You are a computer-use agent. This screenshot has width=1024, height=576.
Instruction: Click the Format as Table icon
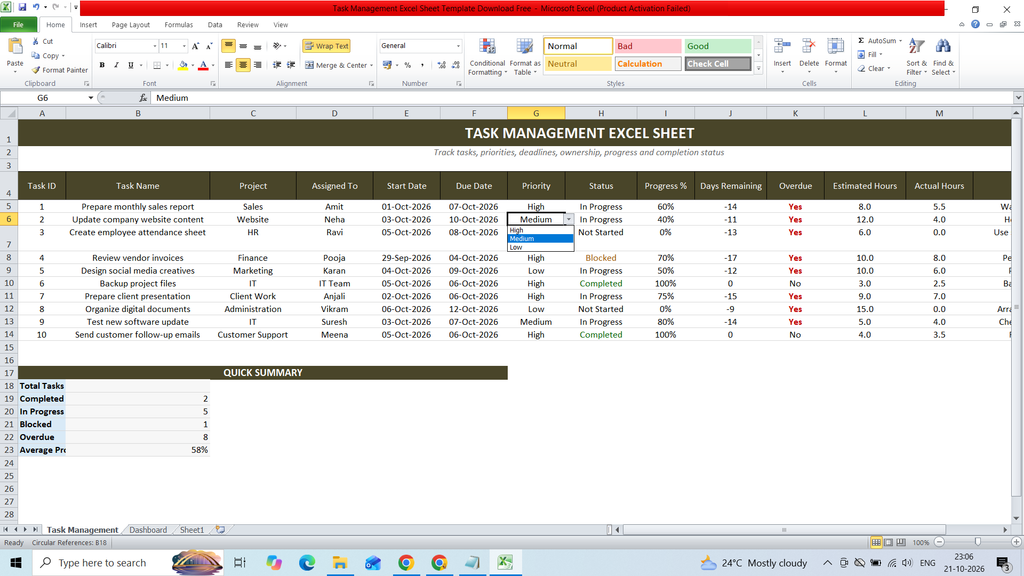point(525,56)
